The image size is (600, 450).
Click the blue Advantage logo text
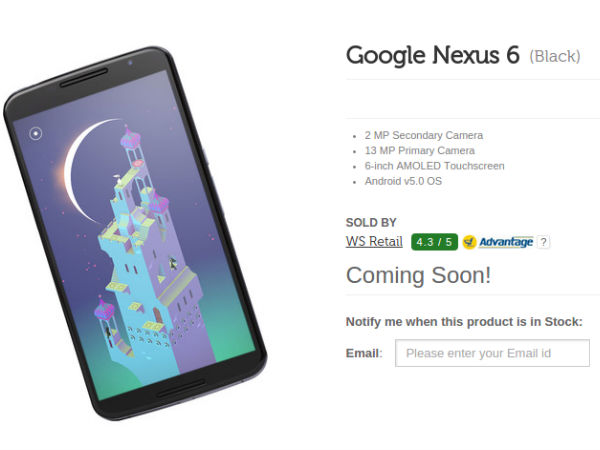pos(506,242)
